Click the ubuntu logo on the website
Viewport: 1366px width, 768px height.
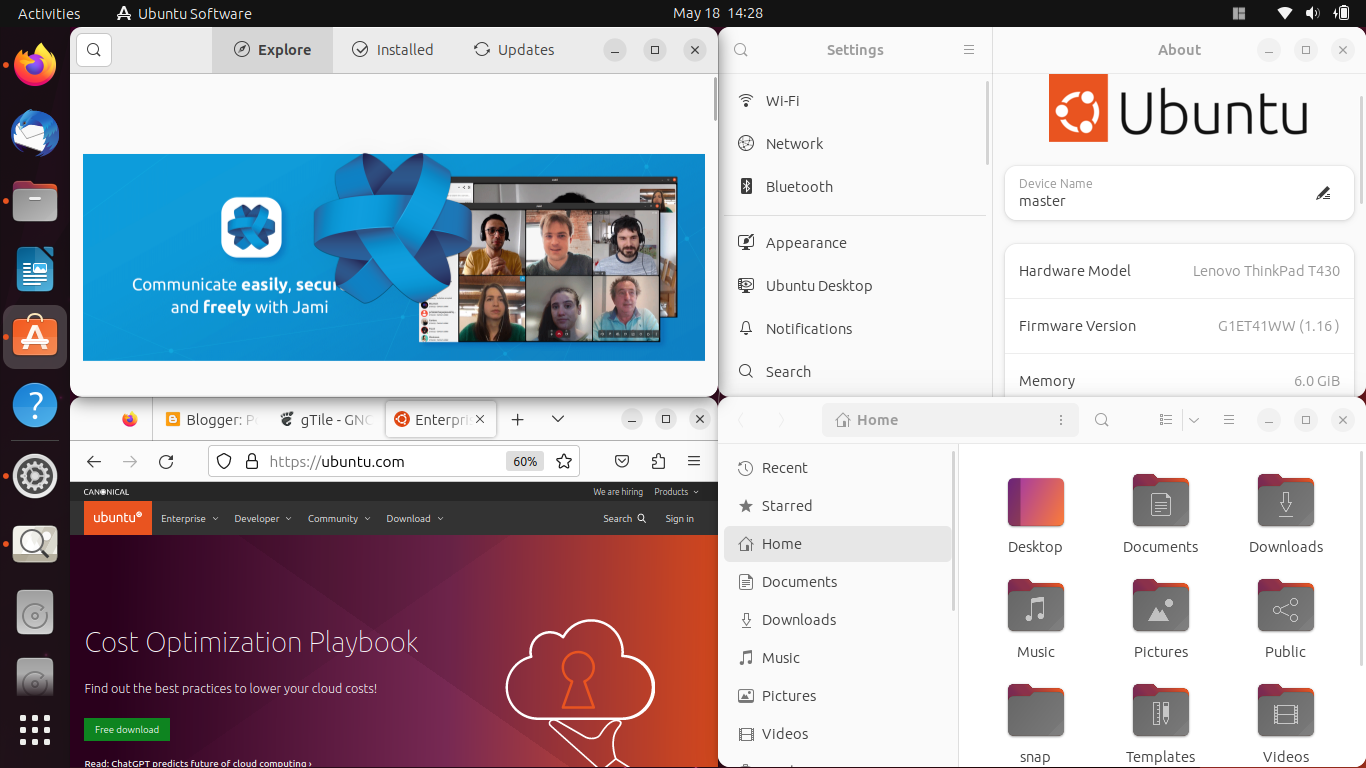(118, 518)
